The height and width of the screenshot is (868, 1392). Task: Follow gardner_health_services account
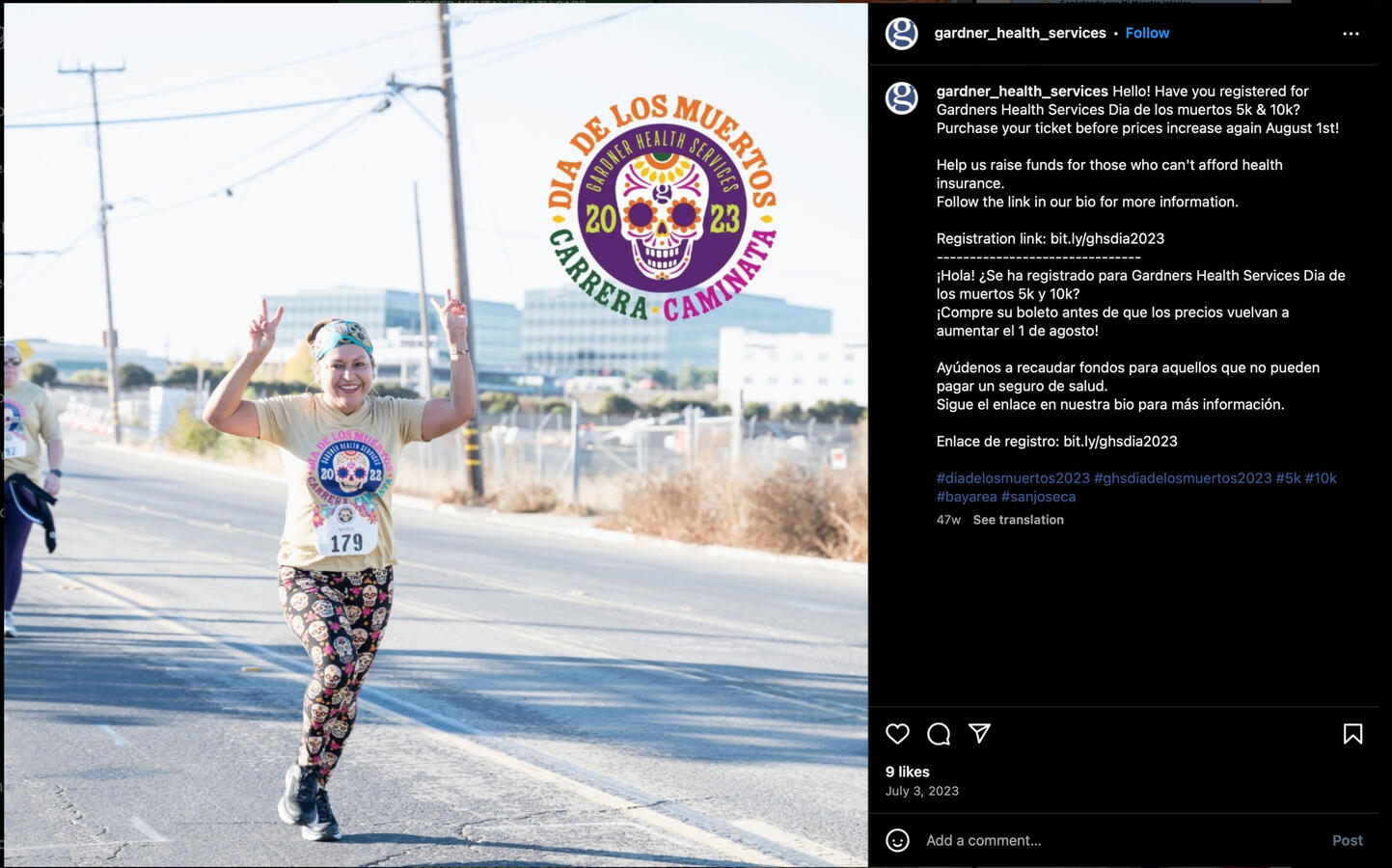click(x=1147, y=33)
